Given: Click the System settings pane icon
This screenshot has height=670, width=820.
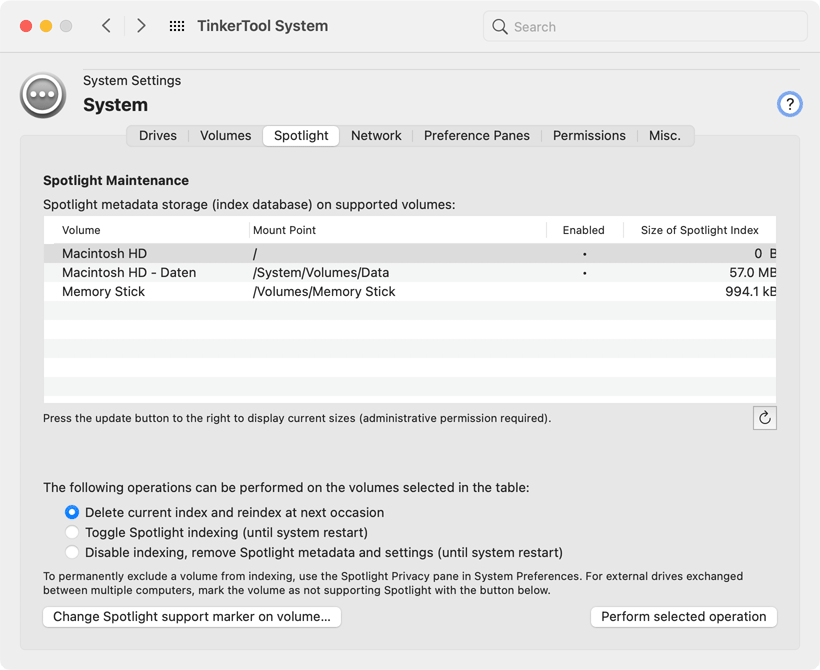Looking at the screenshot, I should click(43, 95).
